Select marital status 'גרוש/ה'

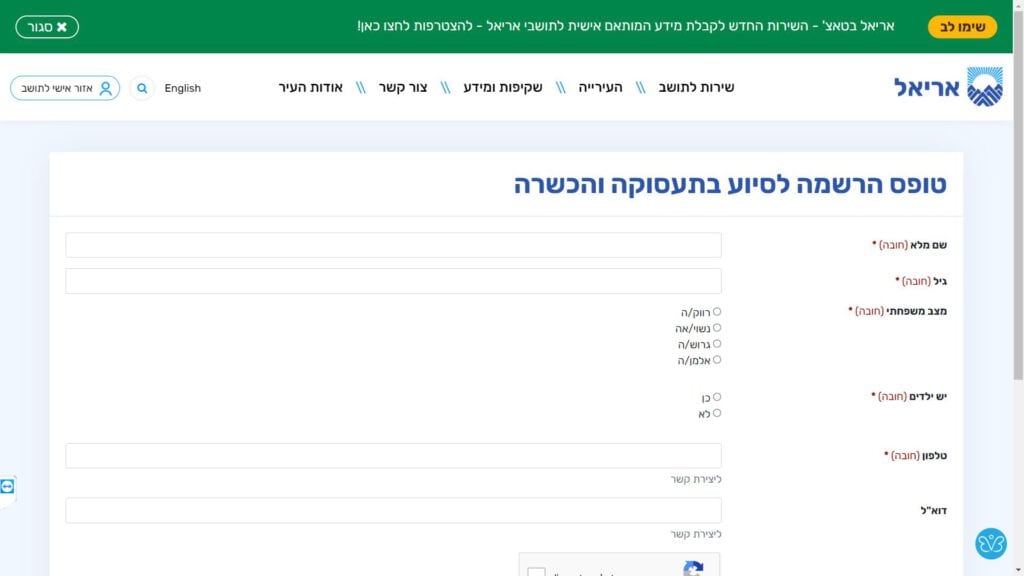coord(717,344)
